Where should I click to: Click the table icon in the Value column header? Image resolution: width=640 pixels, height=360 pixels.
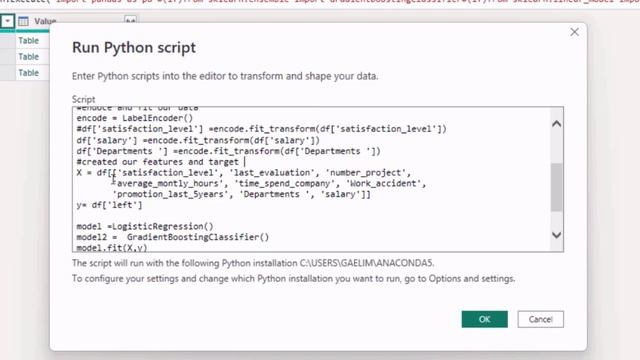click(x=23, y=21)
